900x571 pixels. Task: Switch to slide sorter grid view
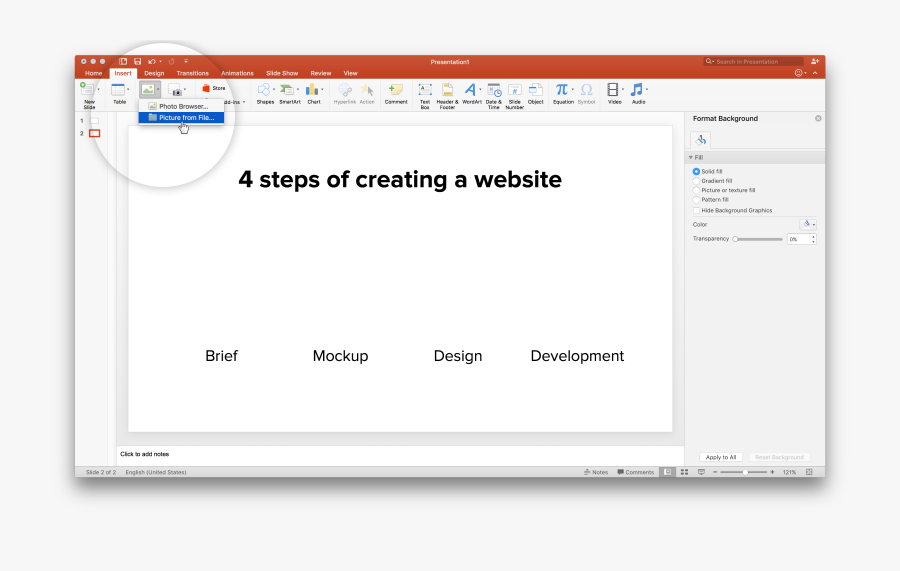point(684,472)
